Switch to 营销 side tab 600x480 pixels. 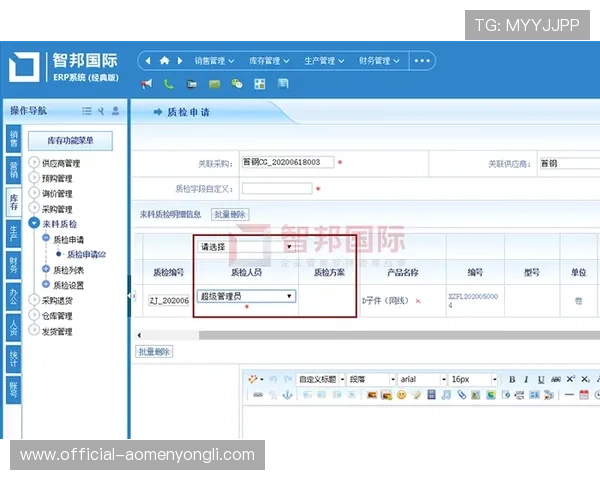click(x=13, y=170)
